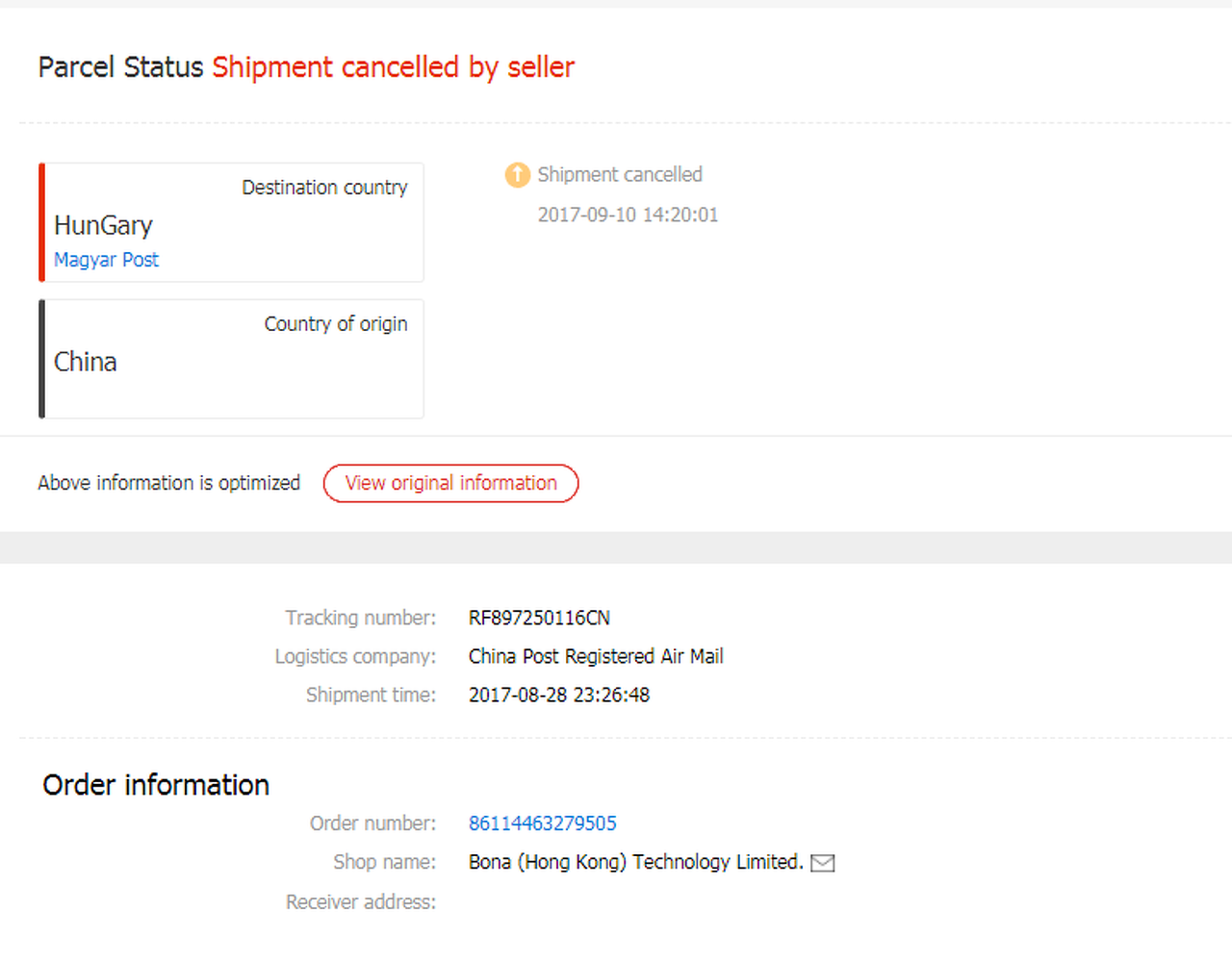Open order number 86114463279505 link
This screenshot has width=1232, height=962.
point(542,823)
